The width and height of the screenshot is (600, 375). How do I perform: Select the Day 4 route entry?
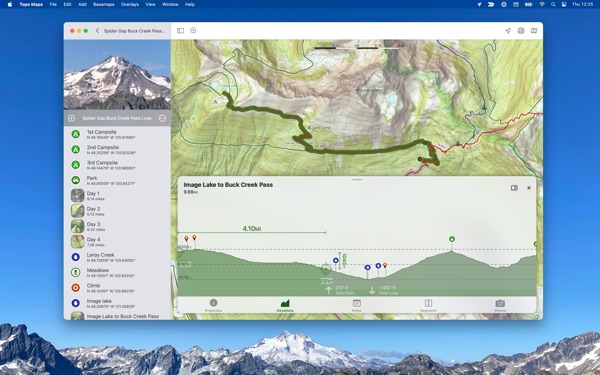point(117,241)
